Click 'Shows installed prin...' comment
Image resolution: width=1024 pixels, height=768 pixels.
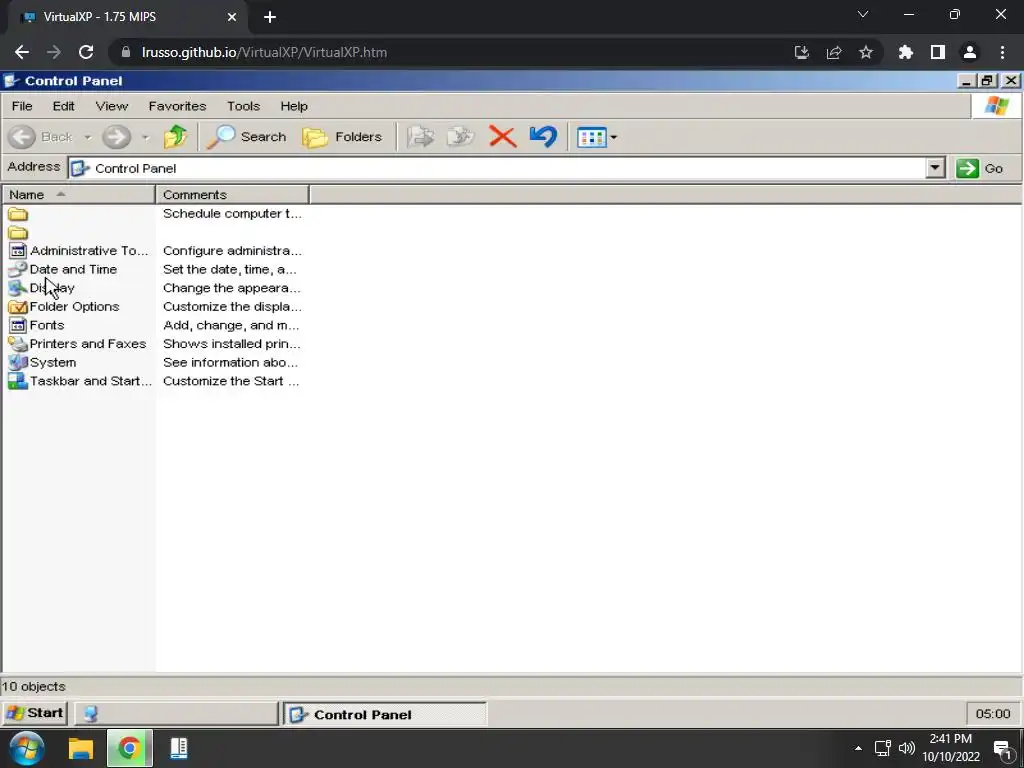click(x=231, y=344)
